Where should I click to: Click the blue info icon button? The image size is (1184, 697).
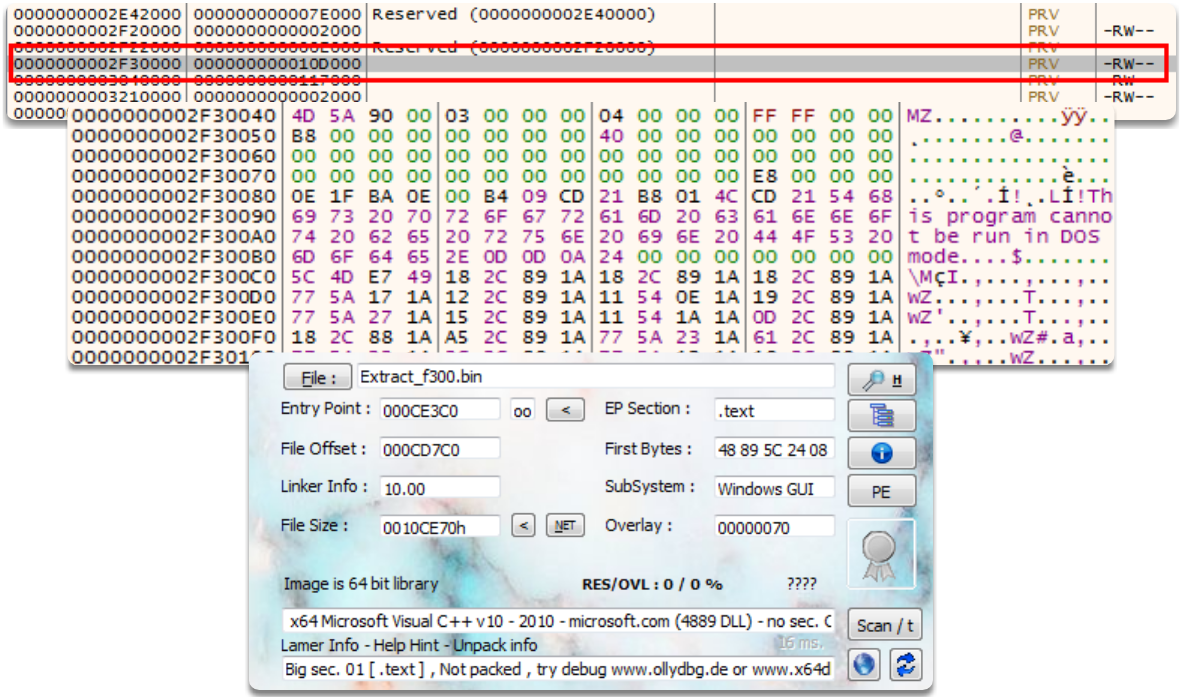point(881,453)
